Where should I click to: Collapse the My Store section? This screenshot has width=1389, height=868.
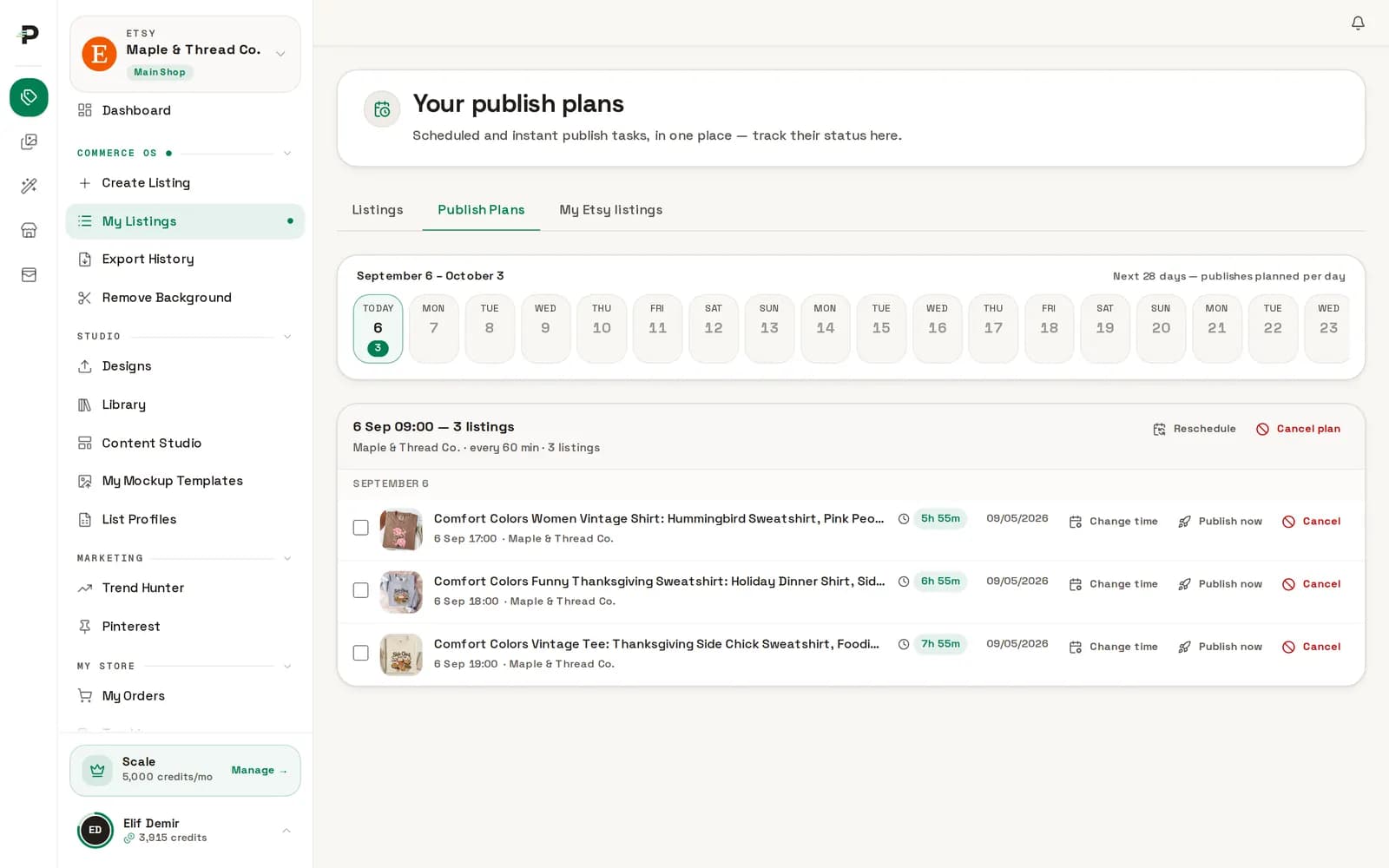tap(287, 667)
